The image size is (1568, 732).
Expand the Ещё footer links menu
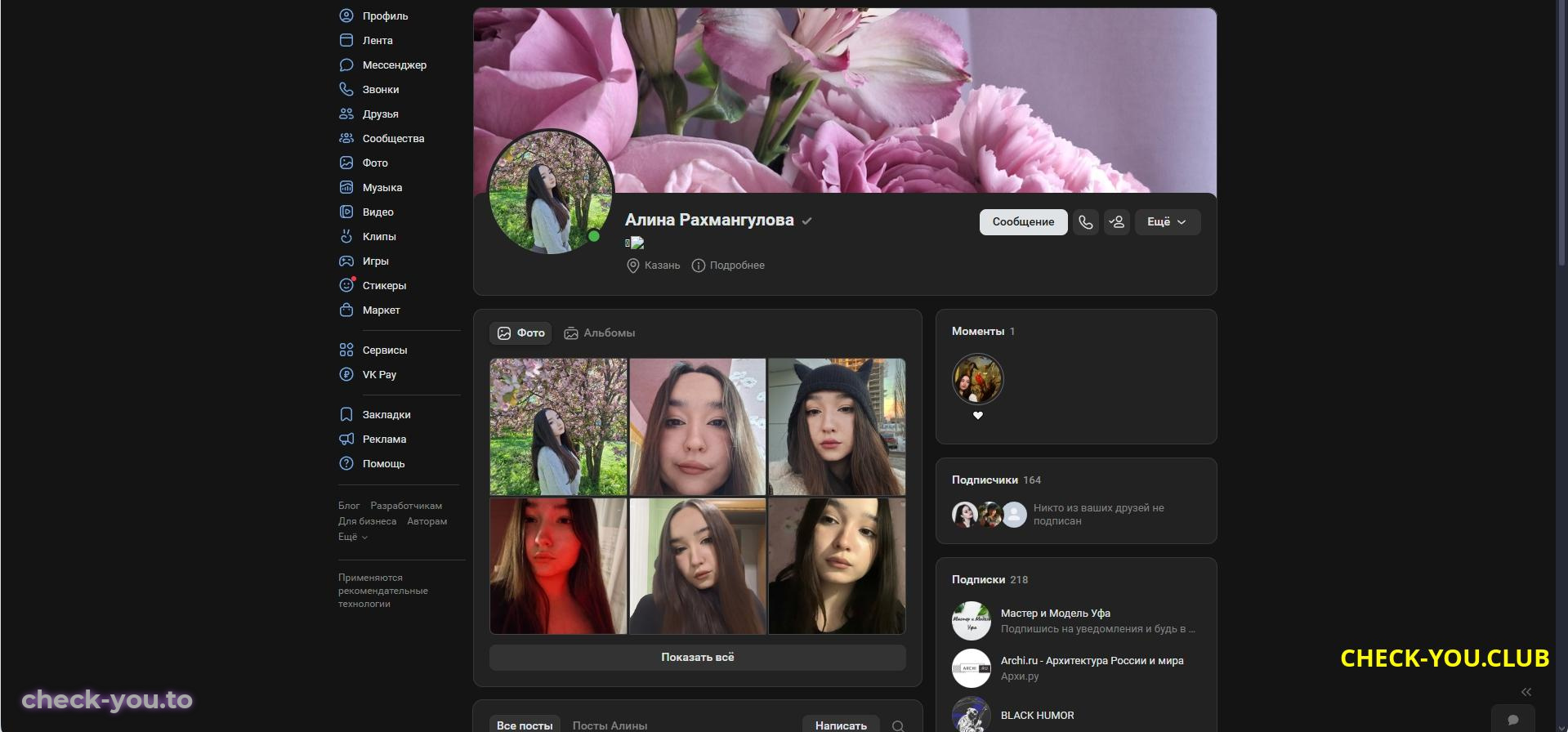click(353, 537)
